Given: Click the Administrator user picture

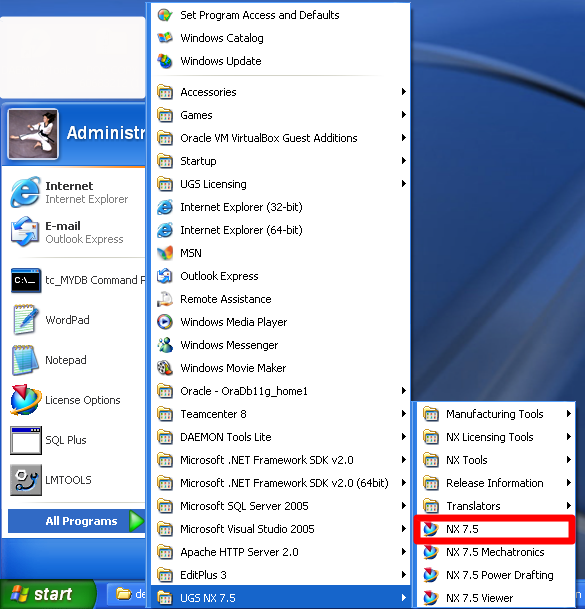Looking at the screenshot, I should (x=33, y=134).
